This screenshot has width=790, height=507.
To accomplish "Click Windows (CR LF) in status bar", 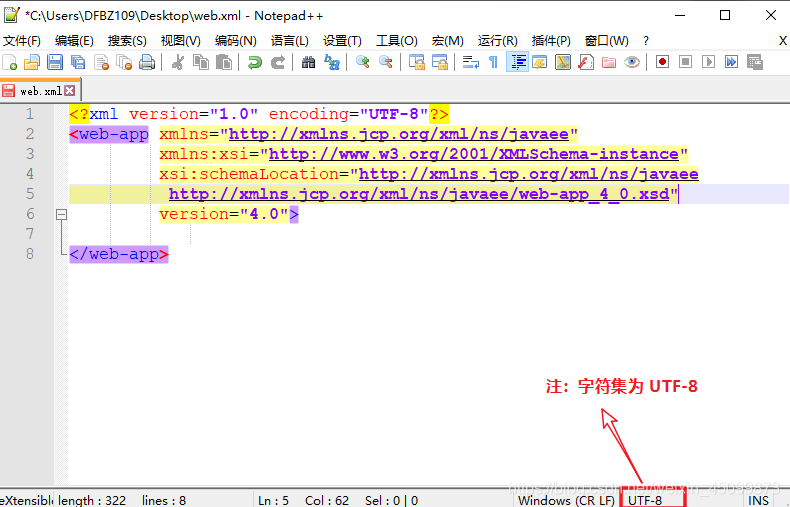I will coord(564,499).
